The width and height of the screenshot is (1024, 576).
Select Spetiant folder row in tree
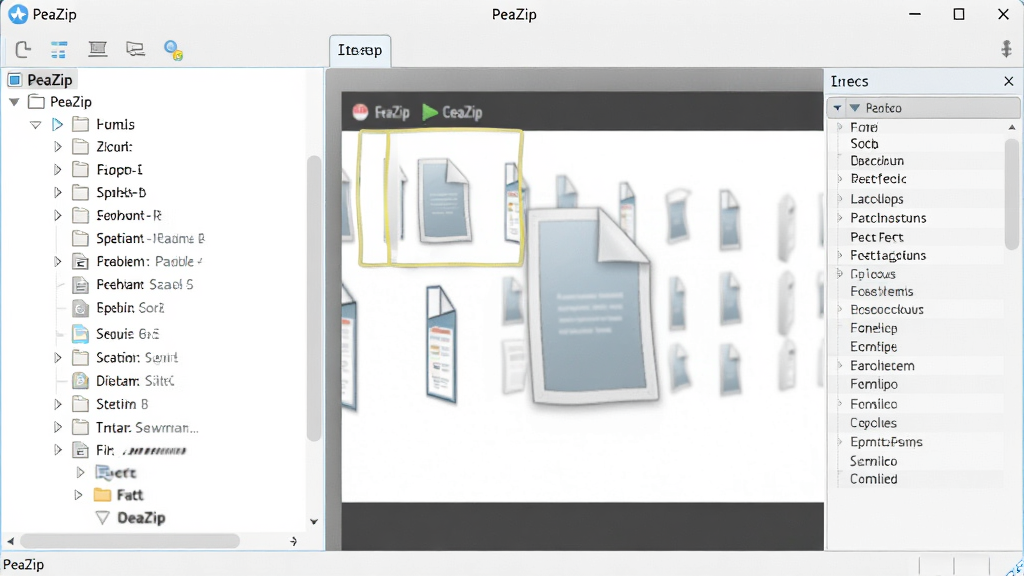point(138,238)
